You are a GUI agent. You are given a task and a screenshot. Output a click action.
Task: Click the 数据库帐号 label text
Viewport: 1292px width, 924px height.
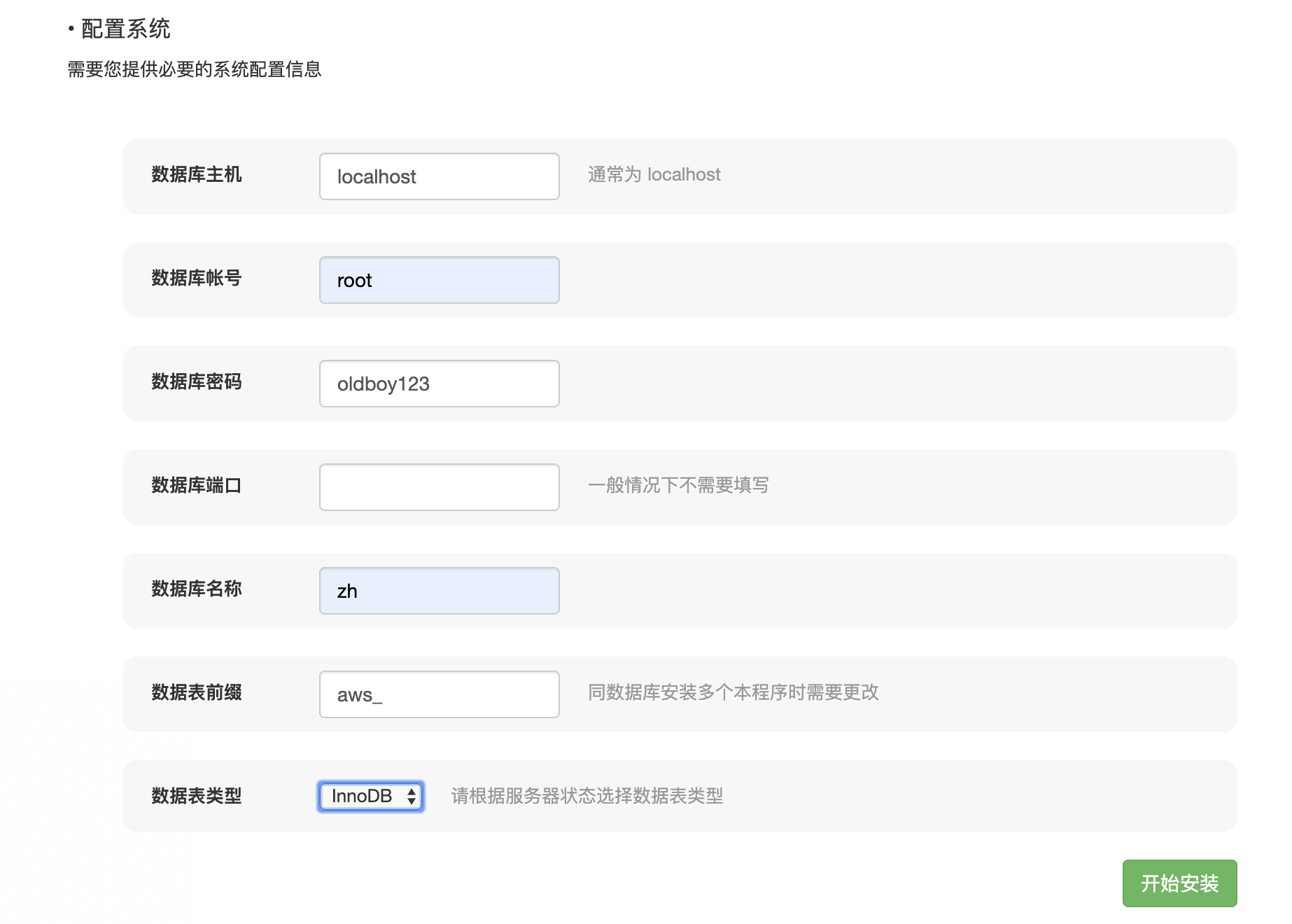coord(197,278)
